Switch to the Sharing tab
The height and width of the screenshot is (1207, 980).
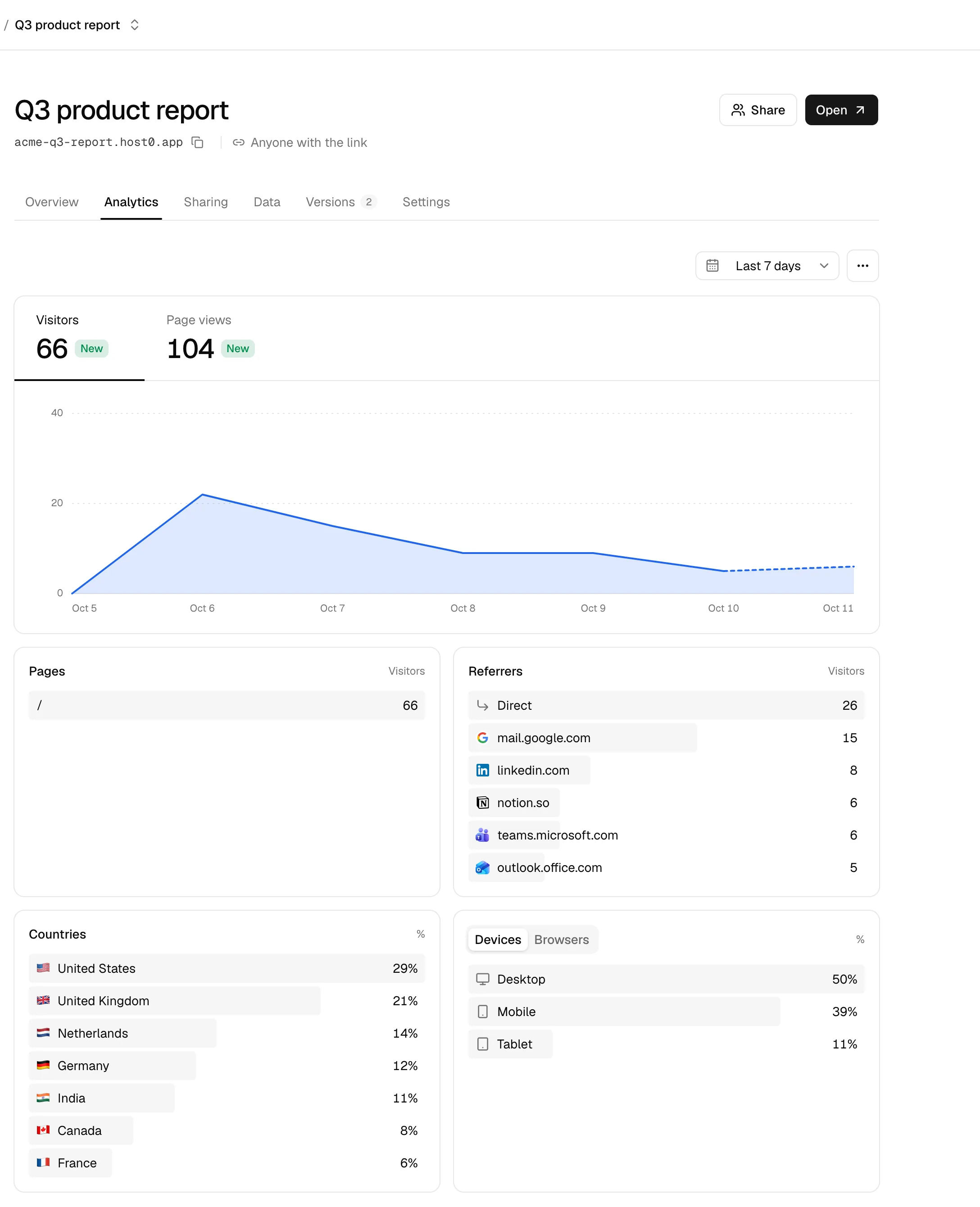coord(205,202)
